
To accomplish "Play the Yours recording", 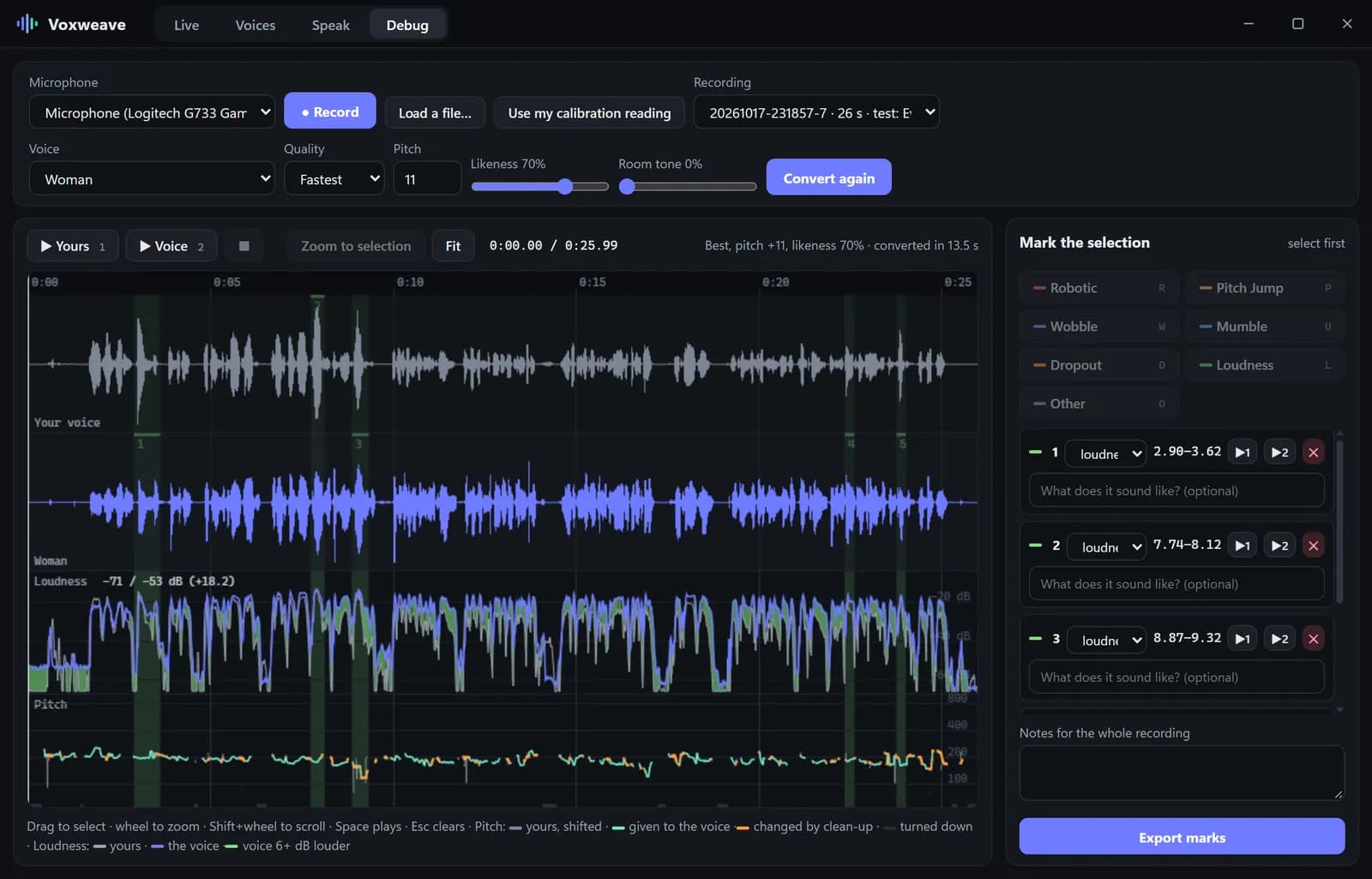I will pyautogui.click(x=73, y=246).
